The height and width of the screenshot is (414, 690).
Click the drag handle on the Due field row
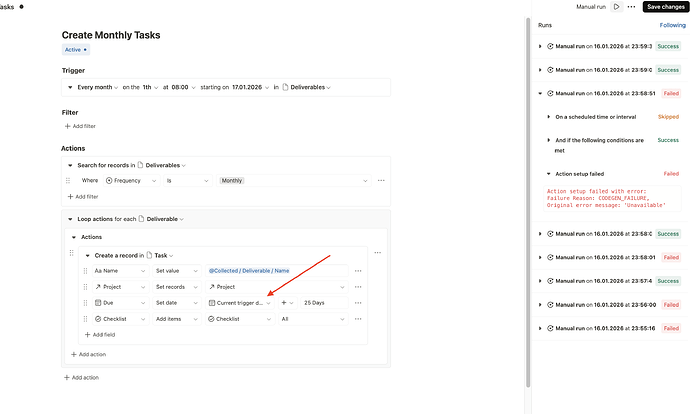tap(85, 302)
